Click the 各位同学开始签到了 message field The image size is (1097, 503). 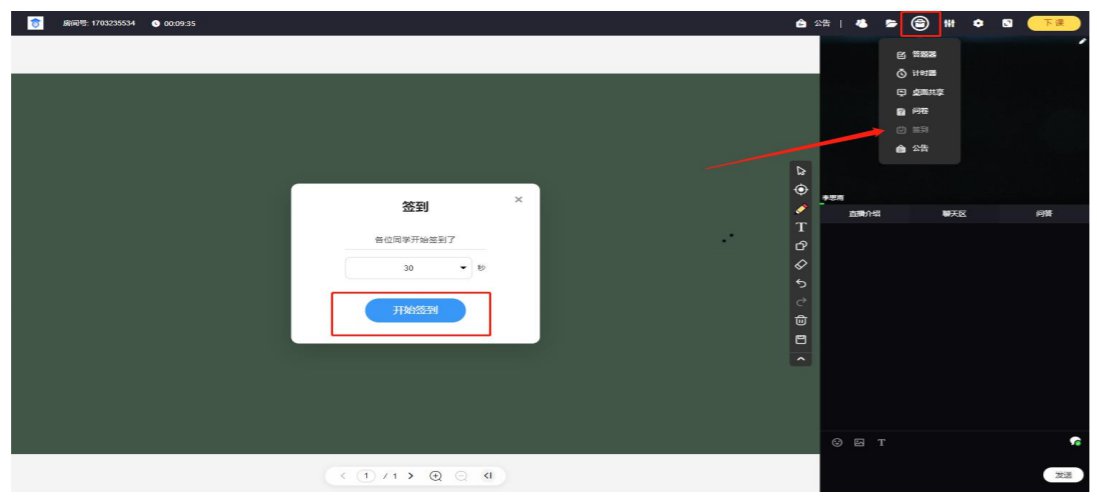tap(416, 240)
